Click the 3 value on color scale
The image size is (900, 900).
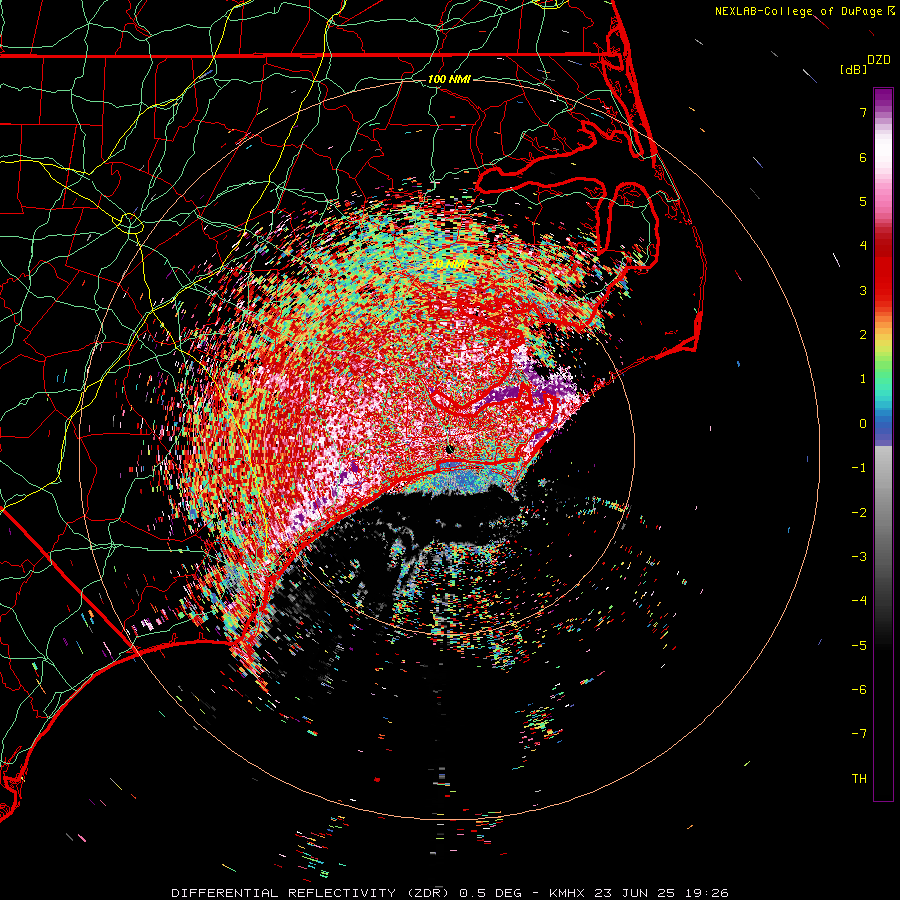[863, 290]
